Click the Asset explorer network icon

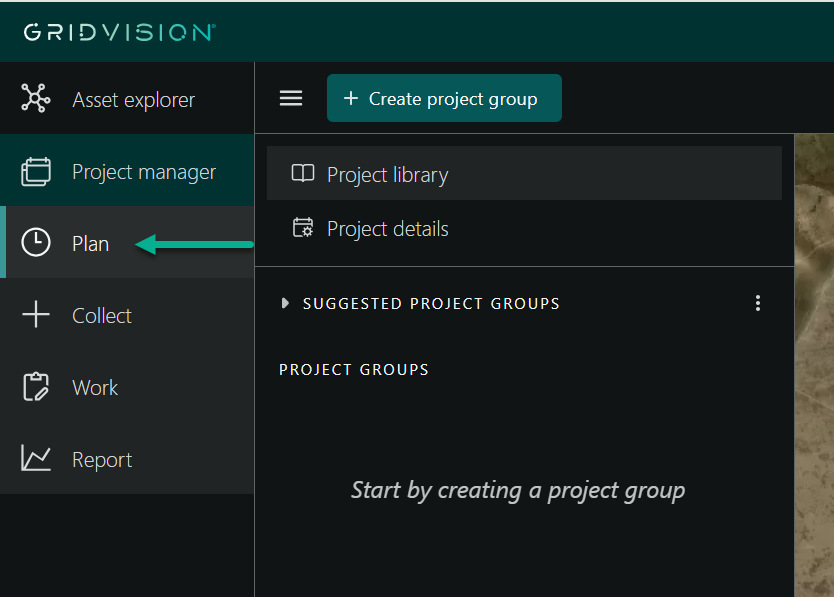[x=36, y=99]
